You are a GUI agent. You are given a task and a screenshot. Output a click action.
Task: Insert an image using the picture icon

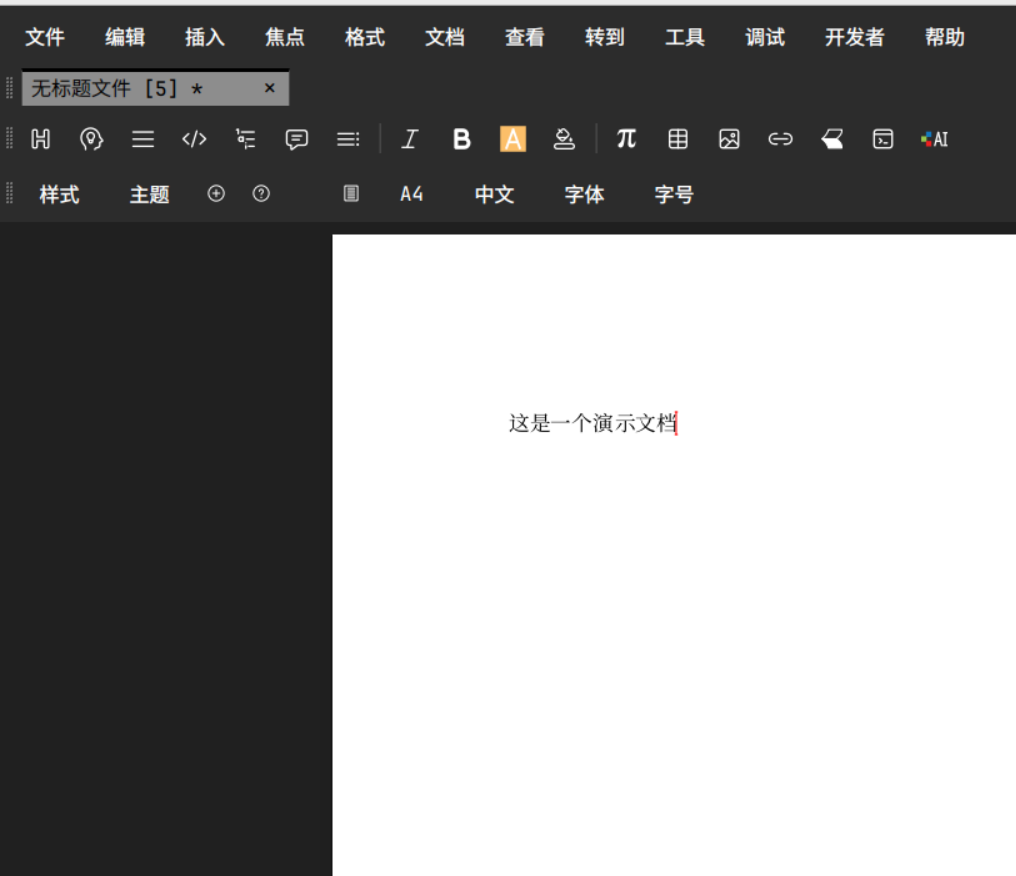pyautogui.click(x=729, y=140)
